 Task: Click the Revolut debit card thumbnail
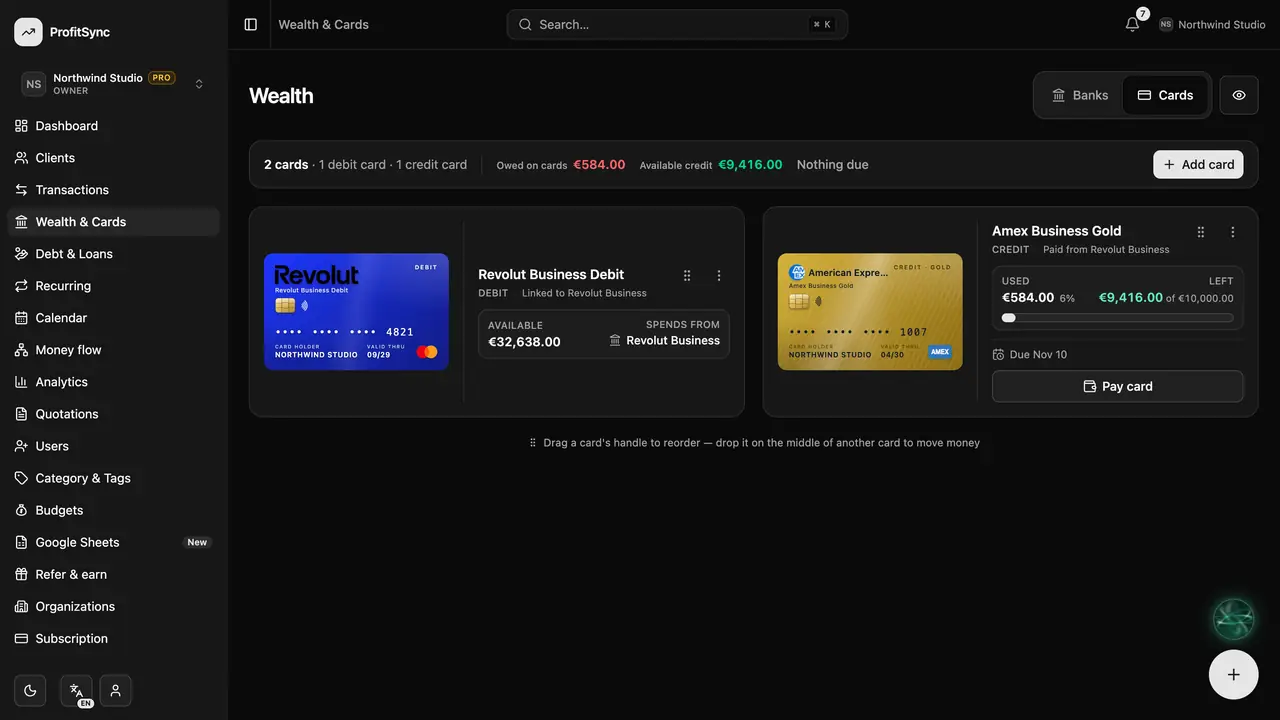pyautogui.click(x=356, y=311)
